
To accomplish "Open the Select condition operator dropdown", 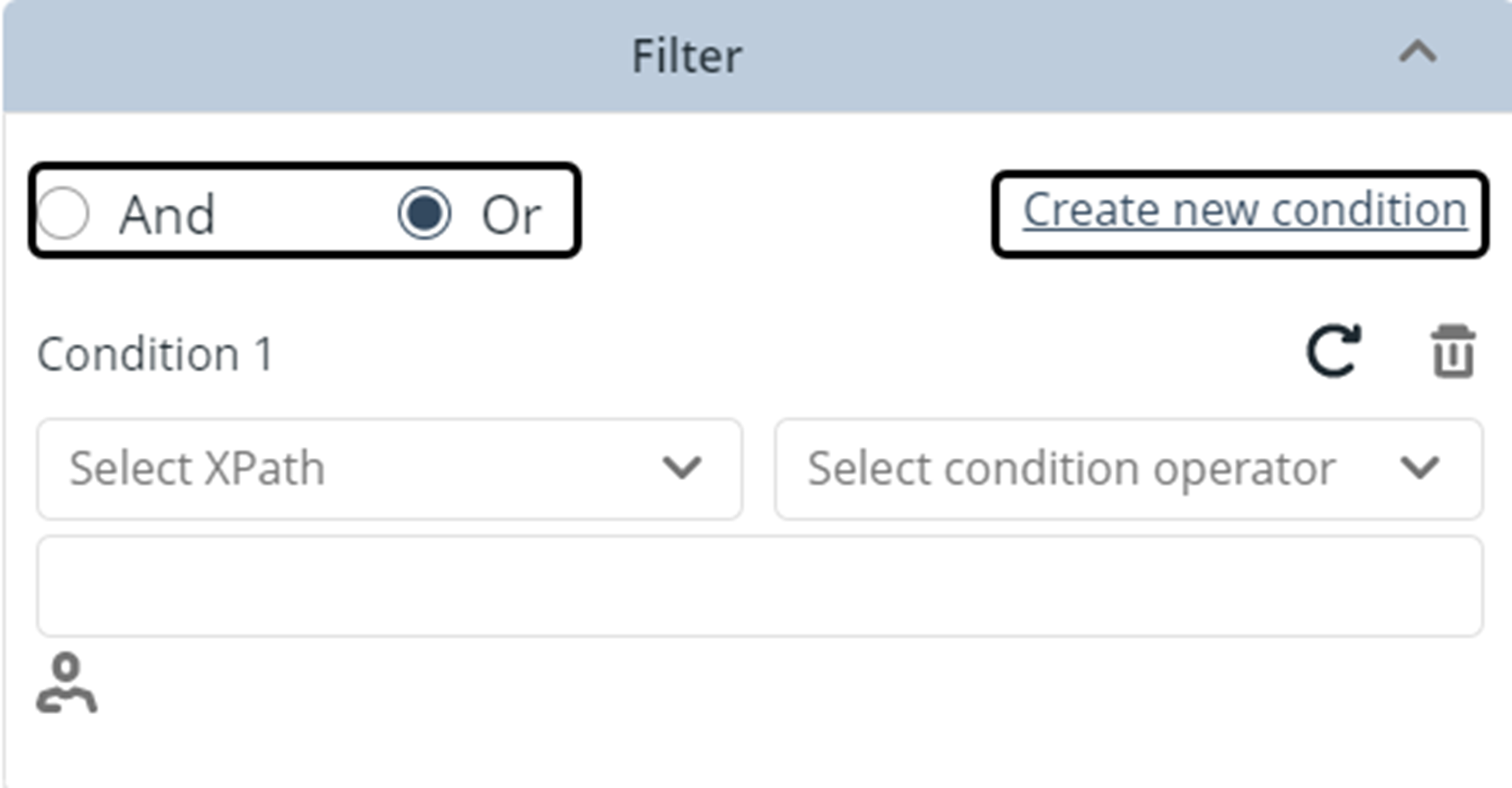I will click(x=1129, y=469).
